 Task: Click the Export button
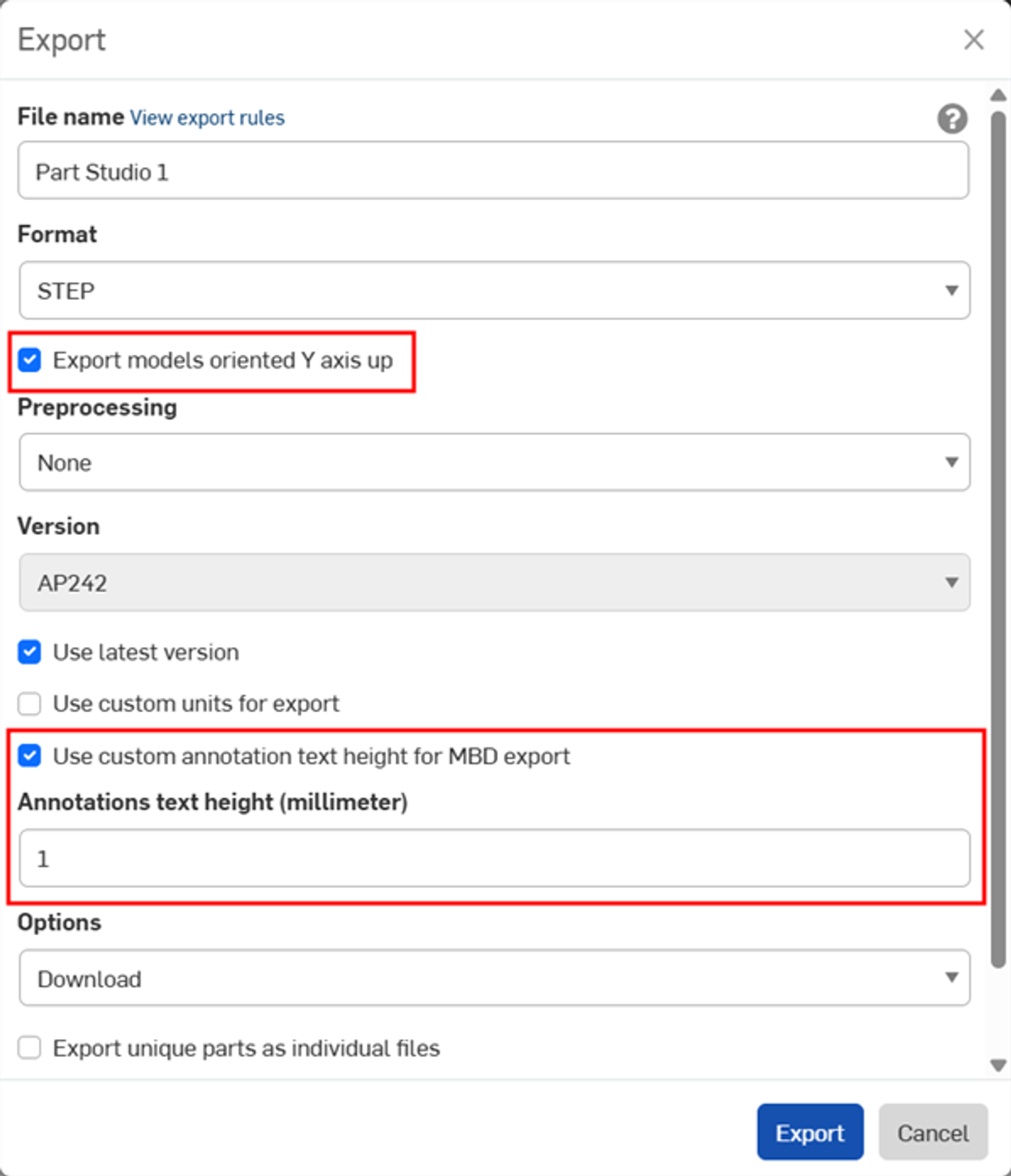pyautogui.click(x=810, y=1132)
